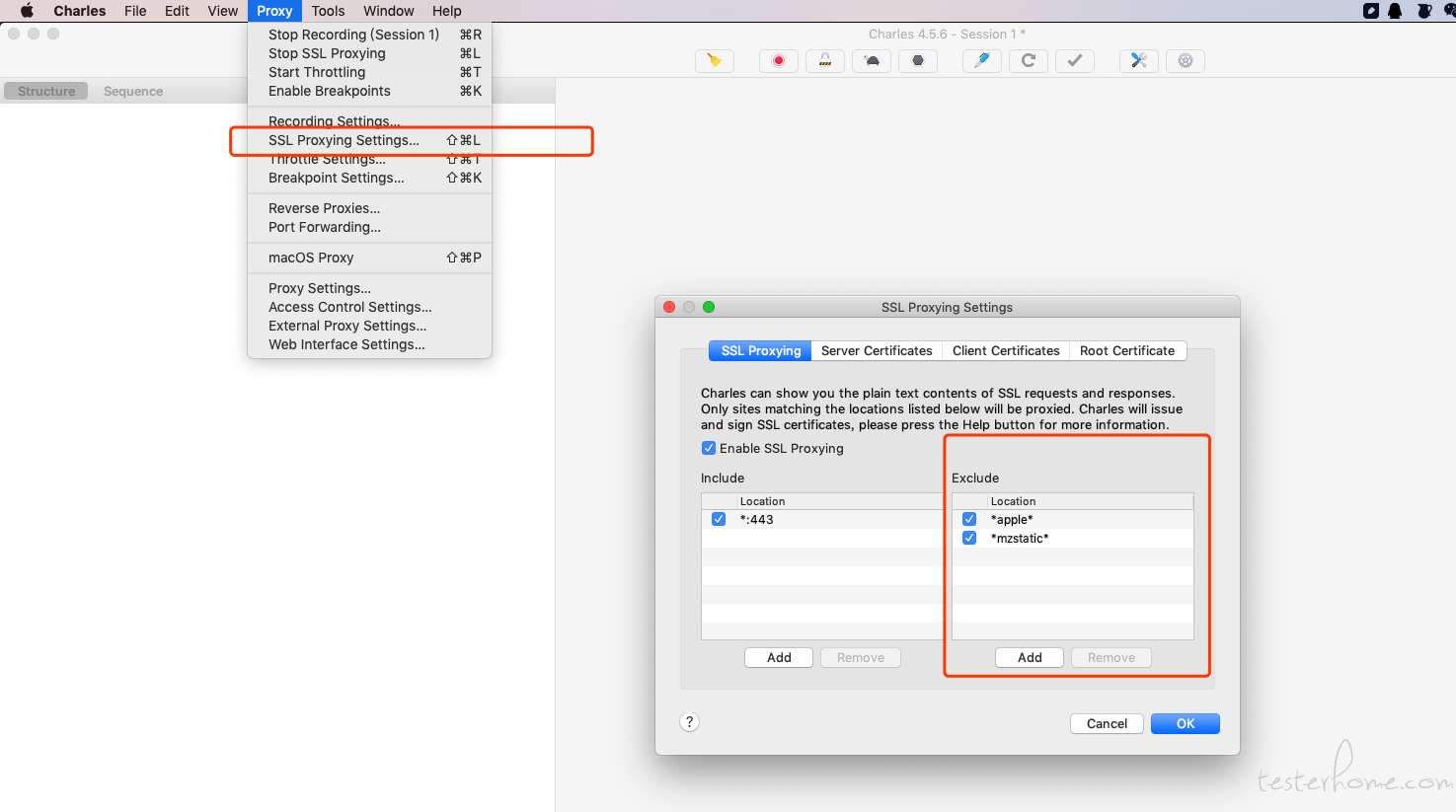
Task: Toggle breakpoints with the hexagon icon
Action: click(918, 61)
